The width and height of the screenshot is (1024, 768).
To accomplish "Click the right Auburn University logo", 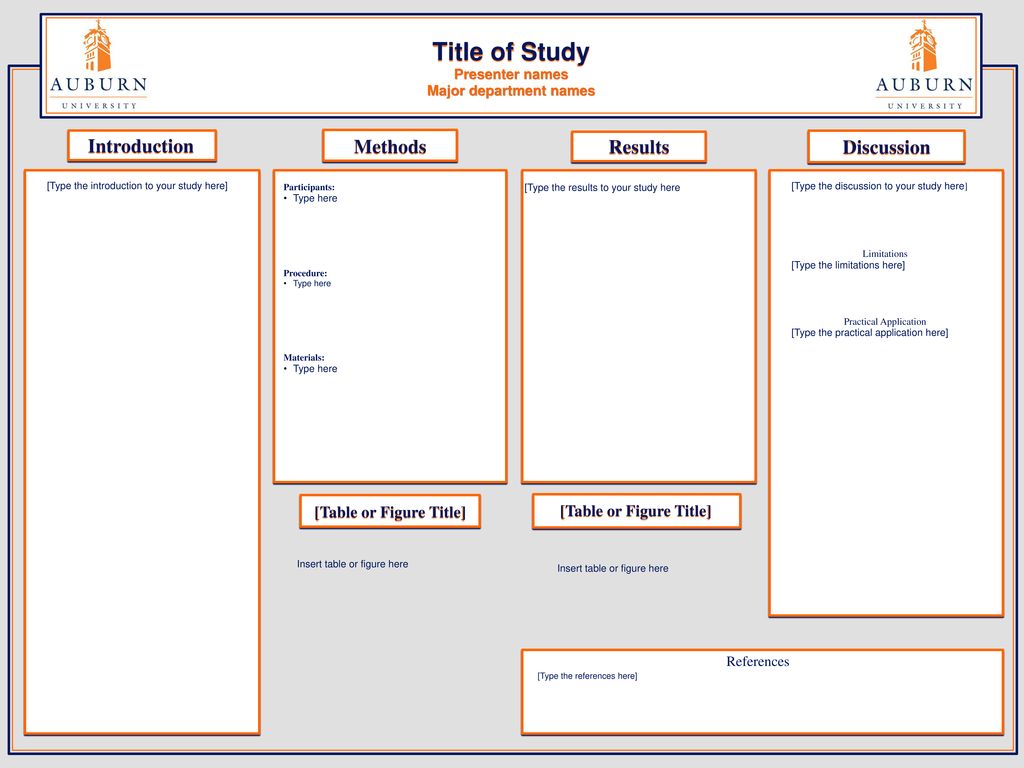I will pyautogui.click(x=924, y=65).
